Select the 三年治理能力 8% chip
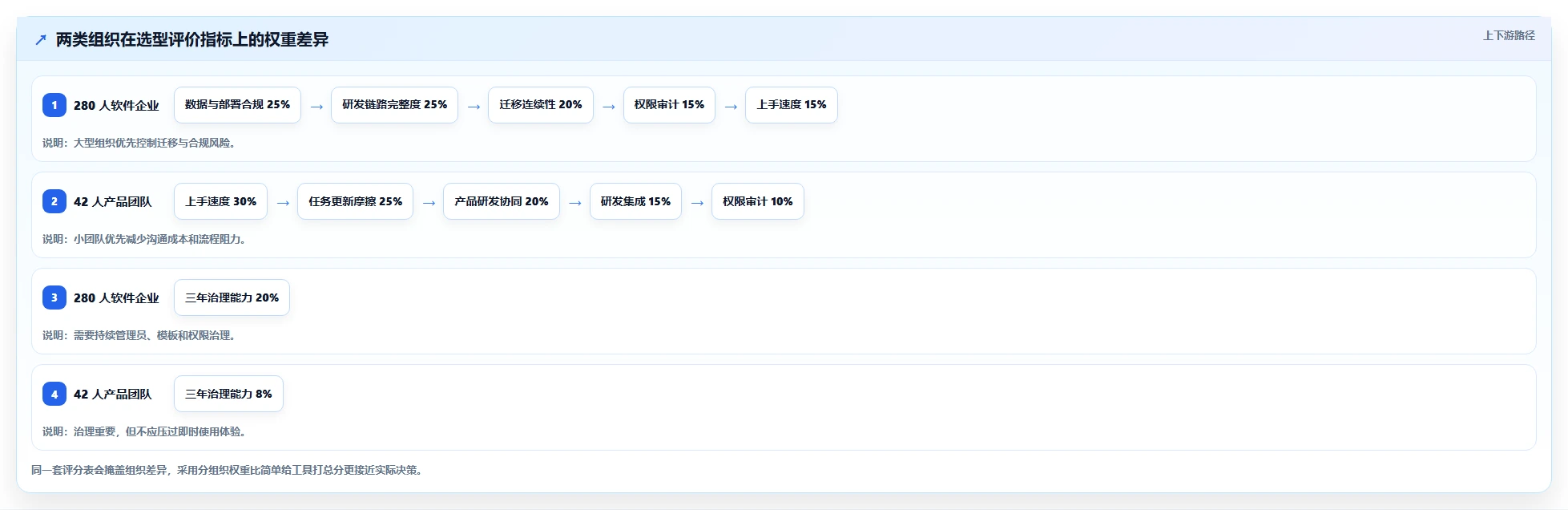The image size is (1568, 510). [228, 394]
